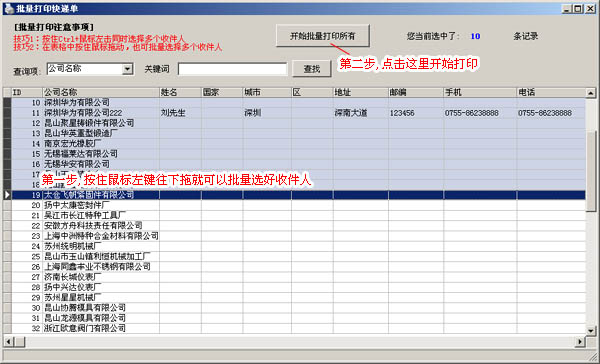Open the 查询项 dropdown arrow
This screenshot has width=600, height=364.
pyautogui.click(x=127, y=69)
